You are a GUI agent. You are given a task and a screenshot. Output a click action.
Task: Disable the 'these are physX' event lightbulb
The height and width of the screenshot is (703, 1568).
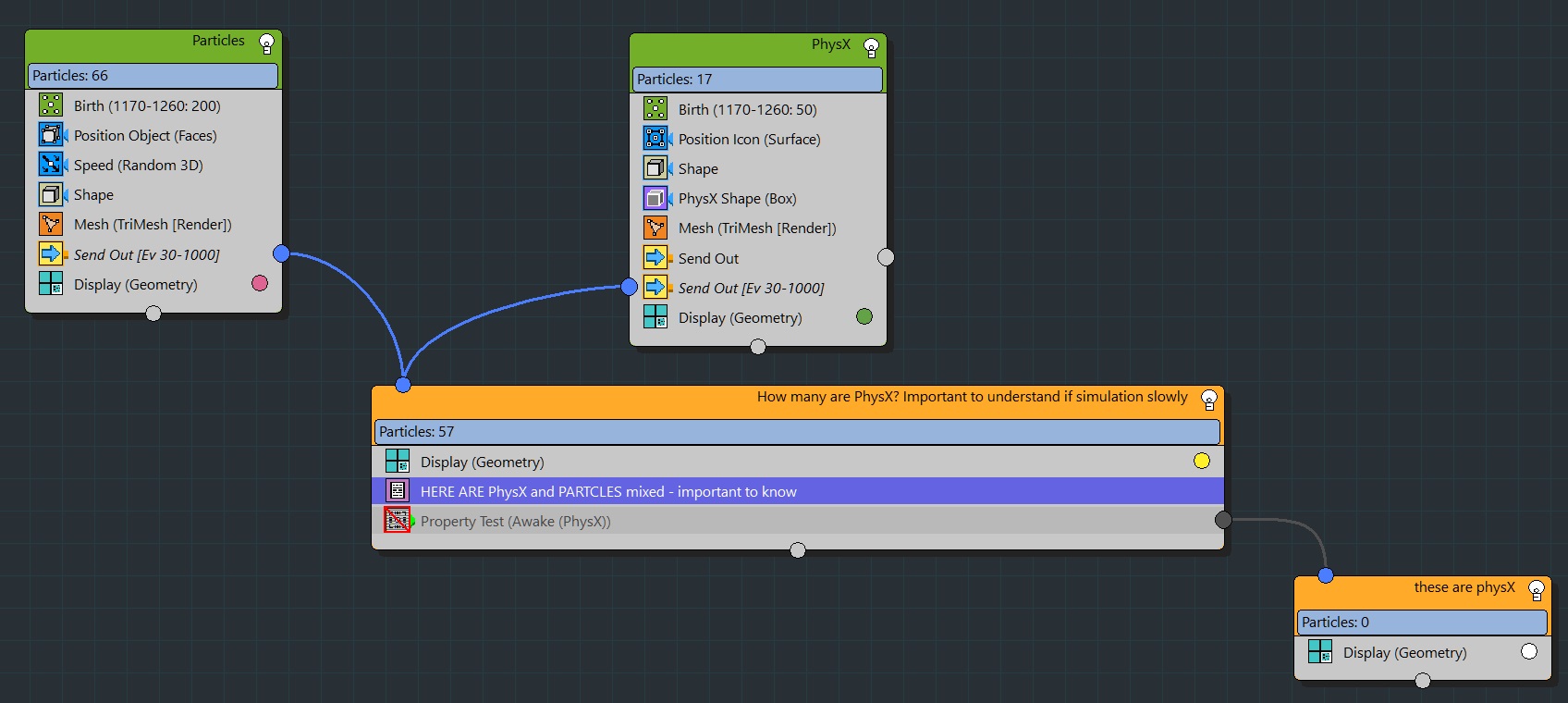pos(1536,590)
